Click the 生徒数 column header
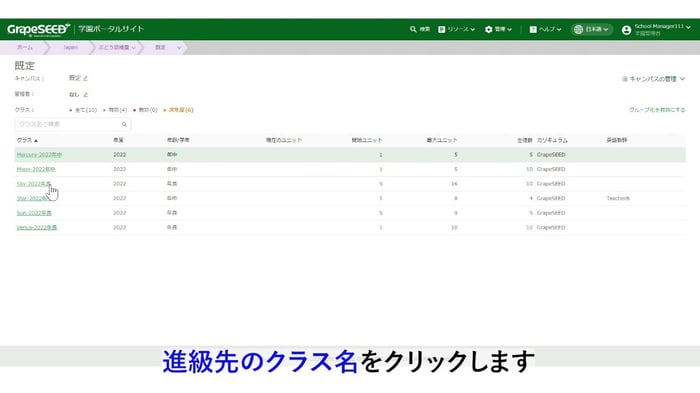The height and width of the screenshot is (393, 700). click(x=525, y=140)
